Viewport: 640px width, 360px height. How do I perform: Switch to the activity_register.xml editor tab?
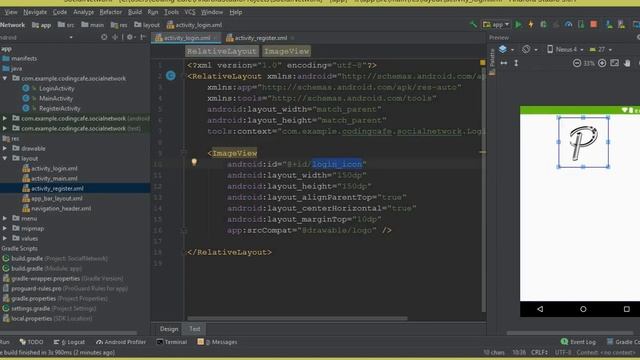(260, 38)
